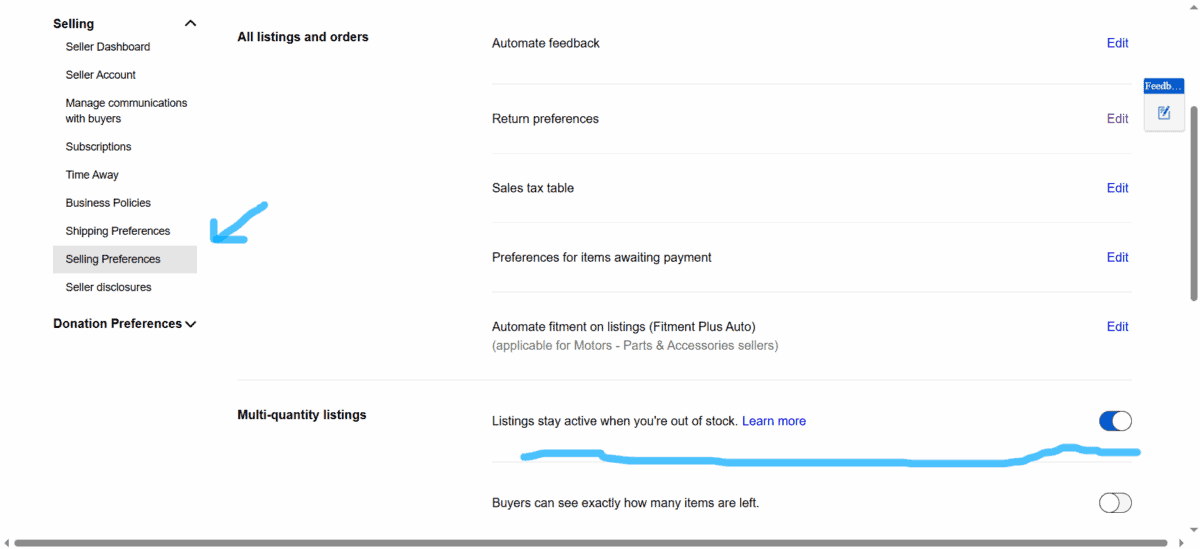Go to Subscriptions page
1200x549 pixels.
(98, 147)
